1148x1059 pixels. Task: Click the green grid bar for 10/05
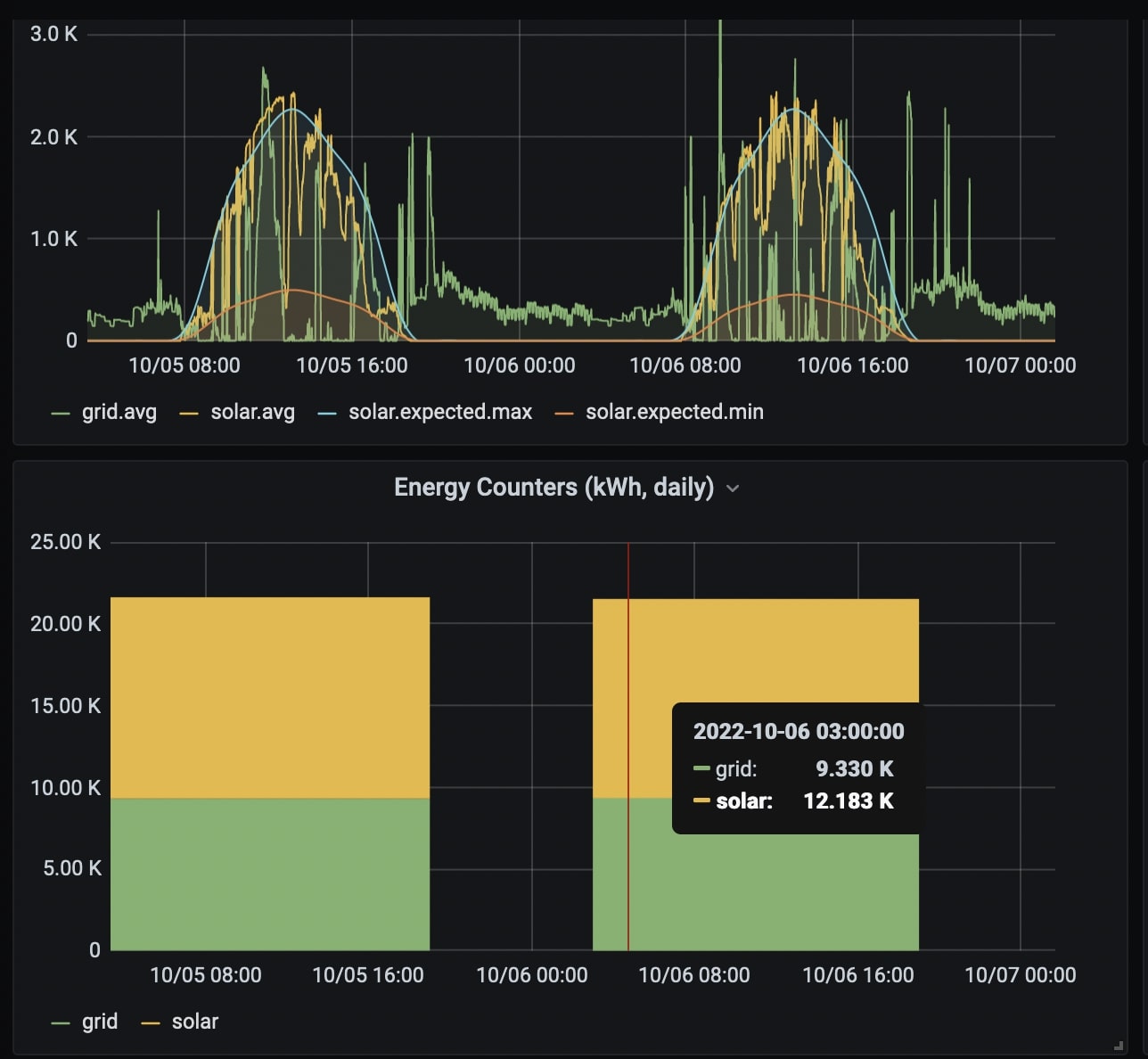pyautogui.click(x=269, y=874)
